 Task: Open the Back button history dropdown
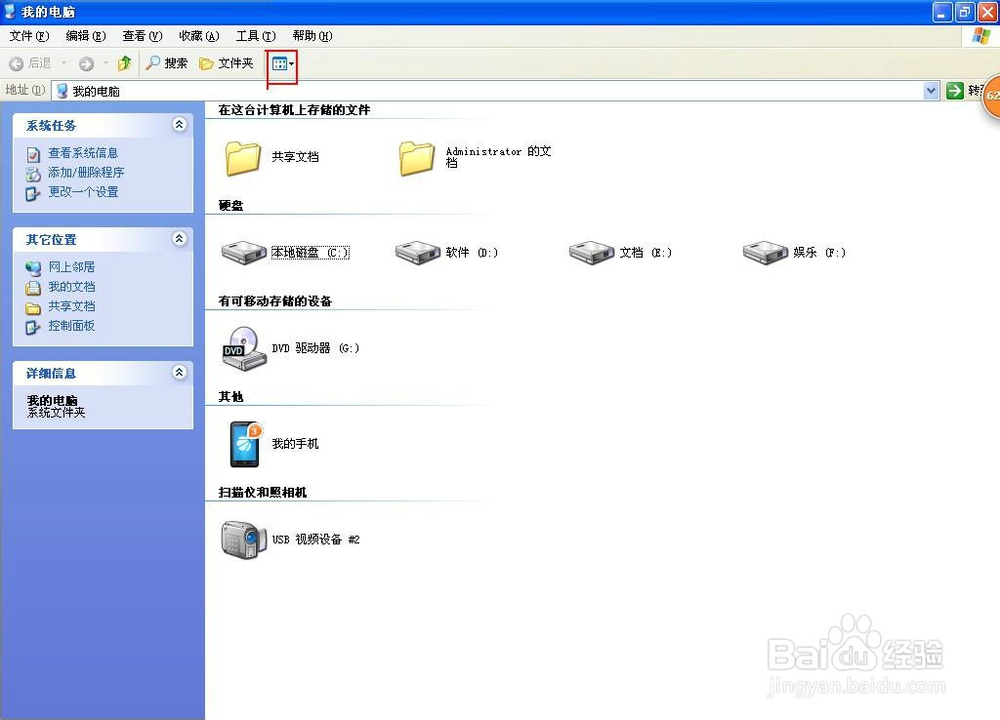tap(64, 63)
